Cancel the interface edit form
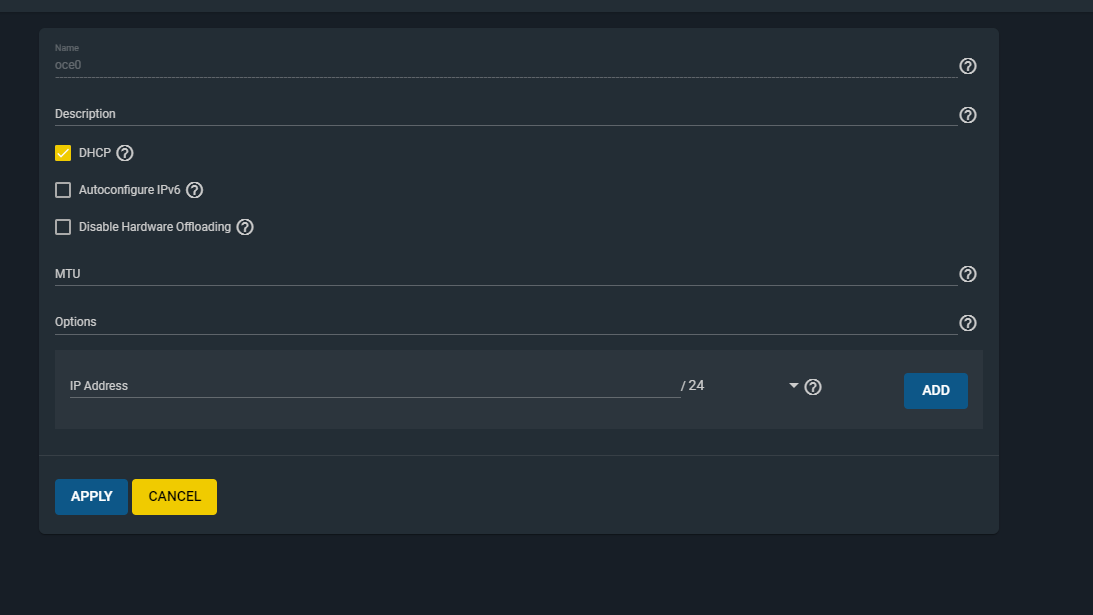 [174, 497]
